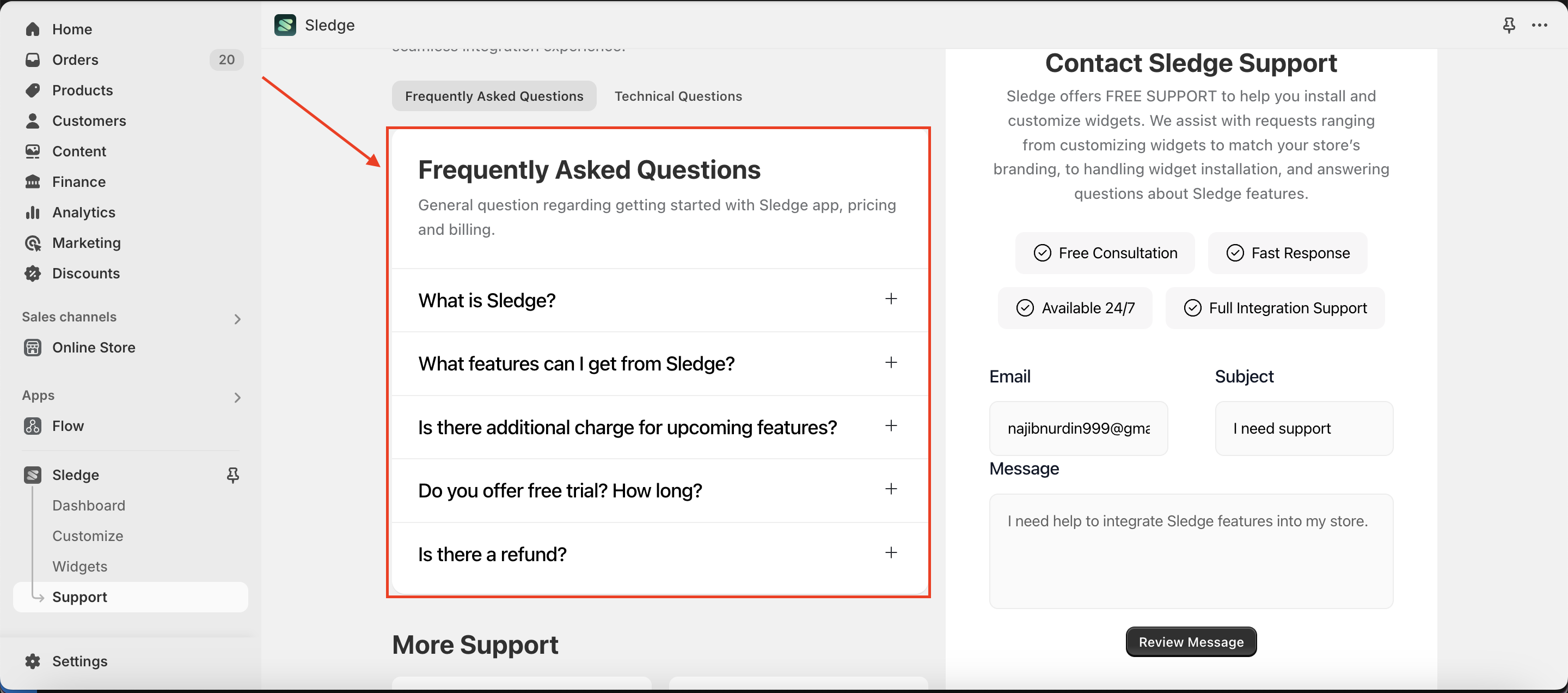Expand the Sales channels section chevron
Screen dimensions: 1568x693
click(237, 319)
